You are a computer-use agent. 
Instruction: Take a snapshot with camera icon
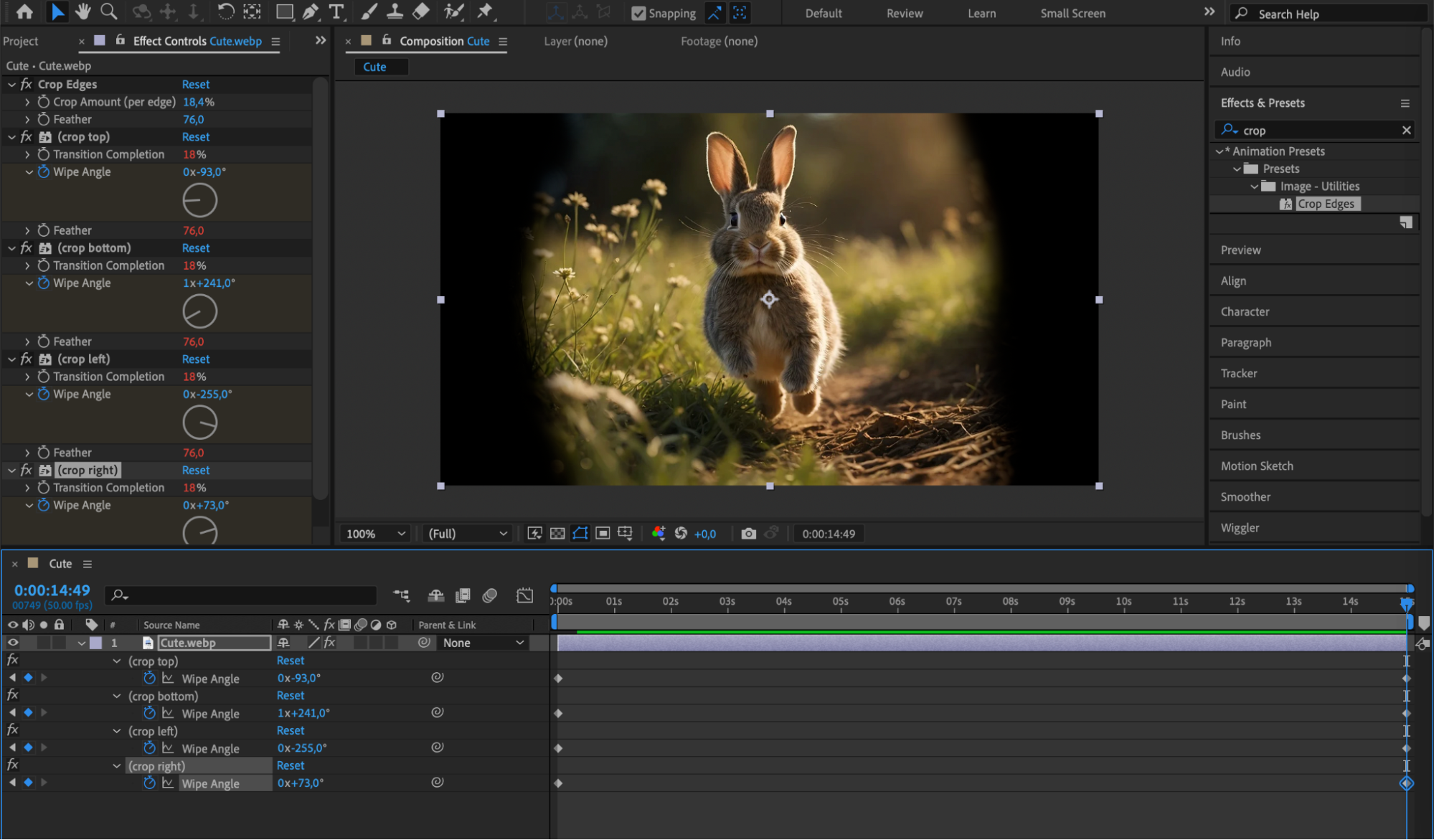pyautogui.click(x=748, y=534)
